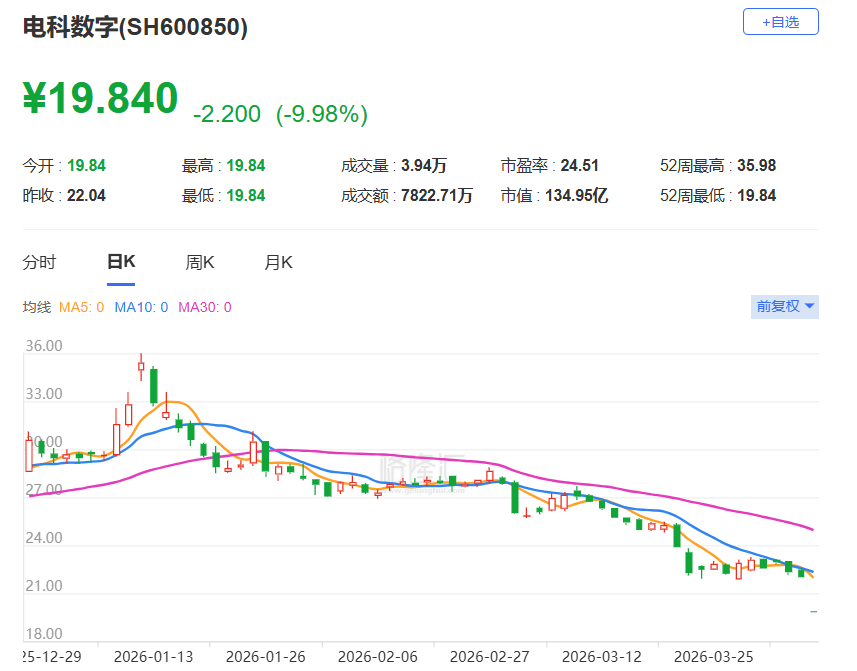Add stock to watchlist with +自选
The image size is (857, 671).
pos(780,22)
